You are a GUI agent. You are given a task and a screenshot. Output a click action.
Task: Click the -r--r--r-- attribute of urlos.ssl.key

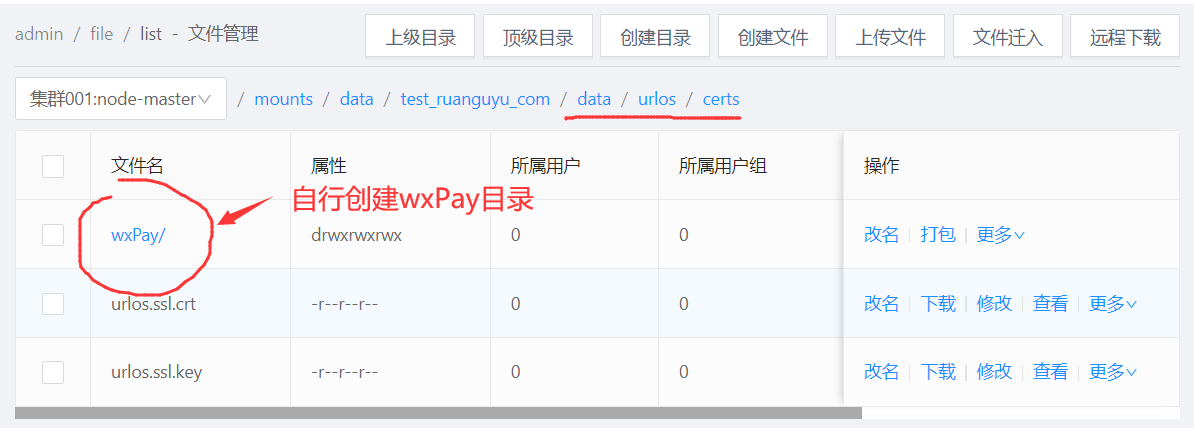pyautogui.click(x=344, y=372)
